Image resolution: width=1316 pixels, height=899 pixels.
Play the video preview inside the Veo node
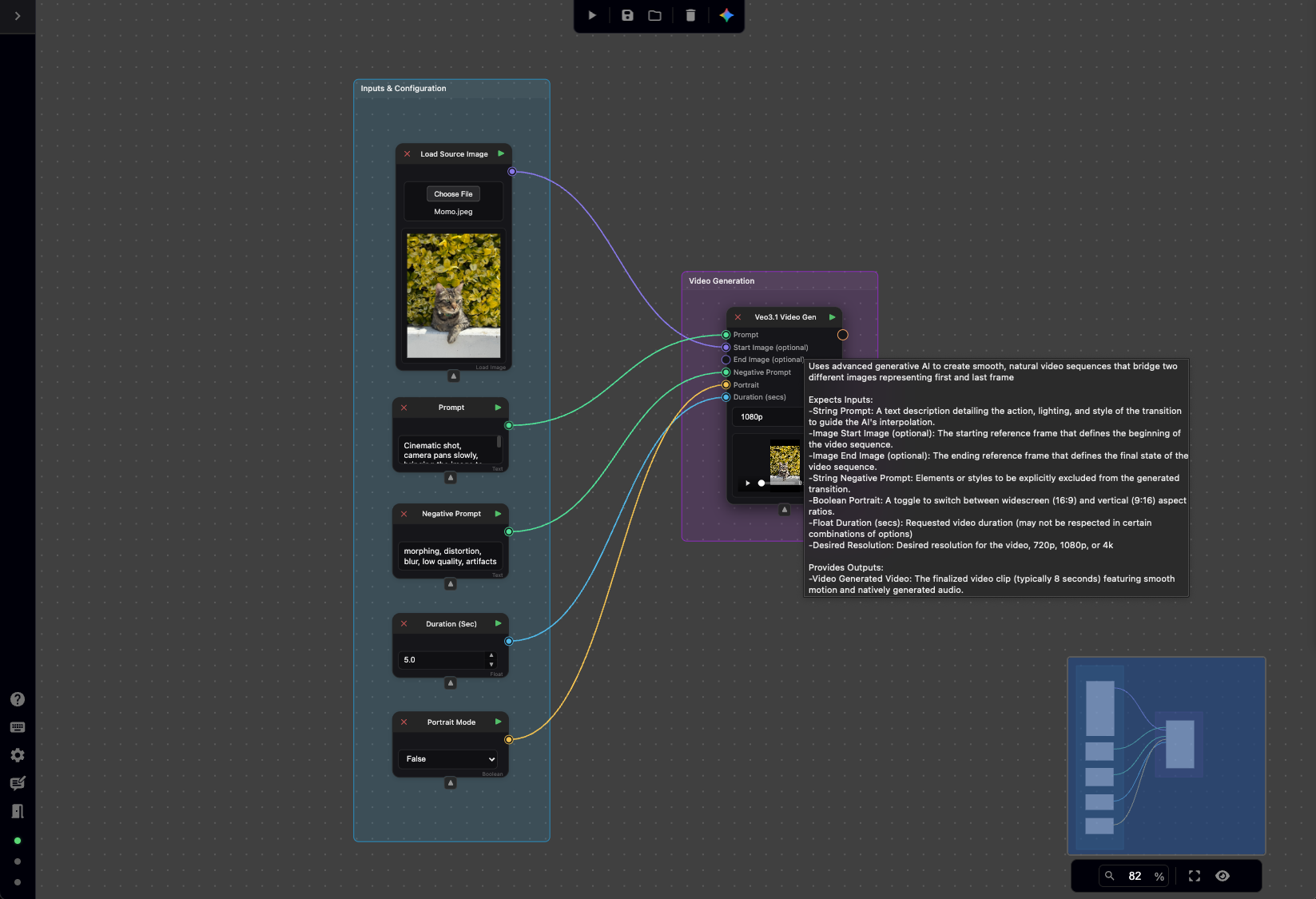coord(747,483)
